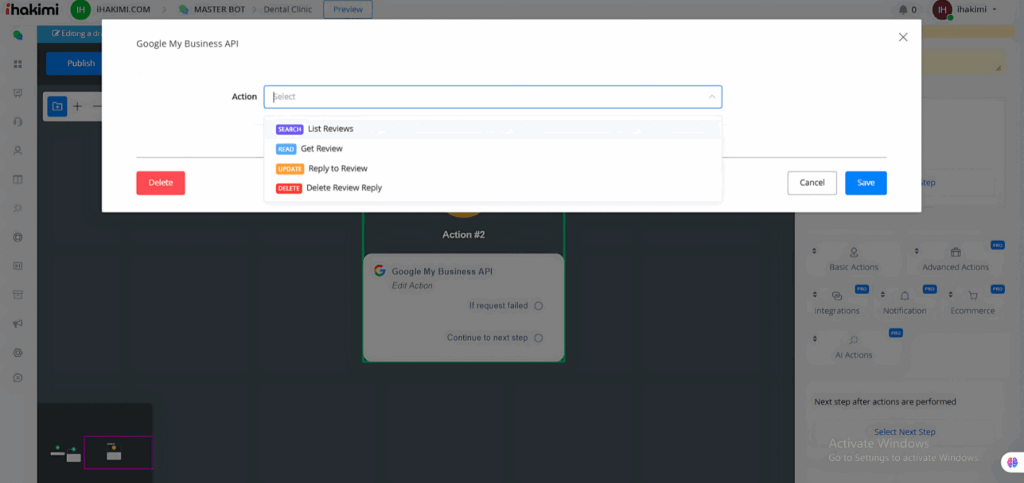The height and width of the screenshot is (483, 1024).
Task: Close the Google My Business API dialog
Action: pos(903,37)
